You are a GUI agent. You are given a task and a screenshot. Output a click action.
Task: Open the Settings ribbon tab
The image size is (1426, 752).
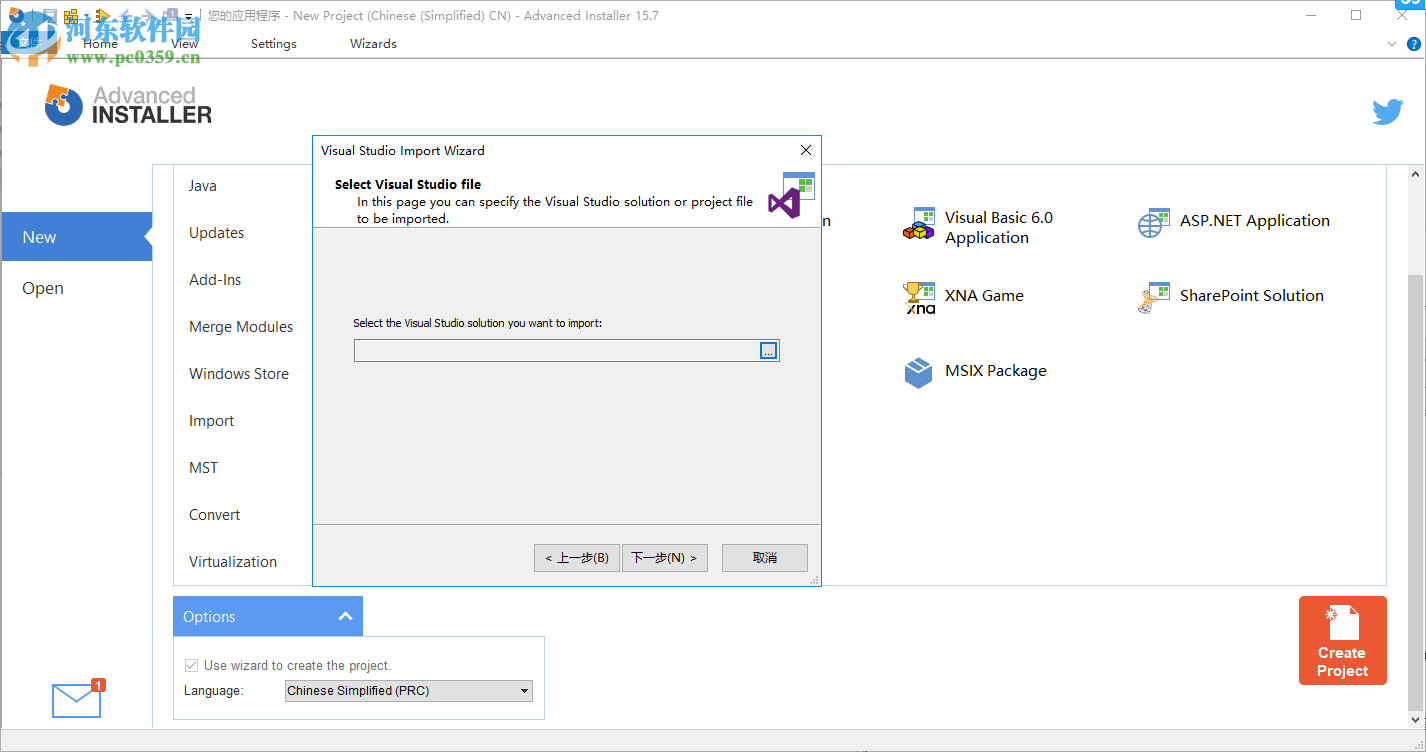pyautogui.click(x=274, y=44)
